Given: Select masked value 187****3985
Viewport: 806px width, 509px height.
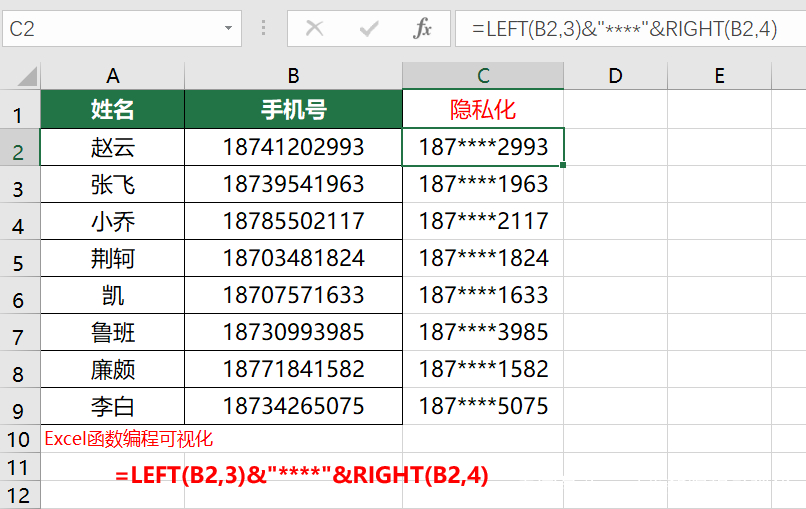Looking at the screenshot, I should coord(483,332).
